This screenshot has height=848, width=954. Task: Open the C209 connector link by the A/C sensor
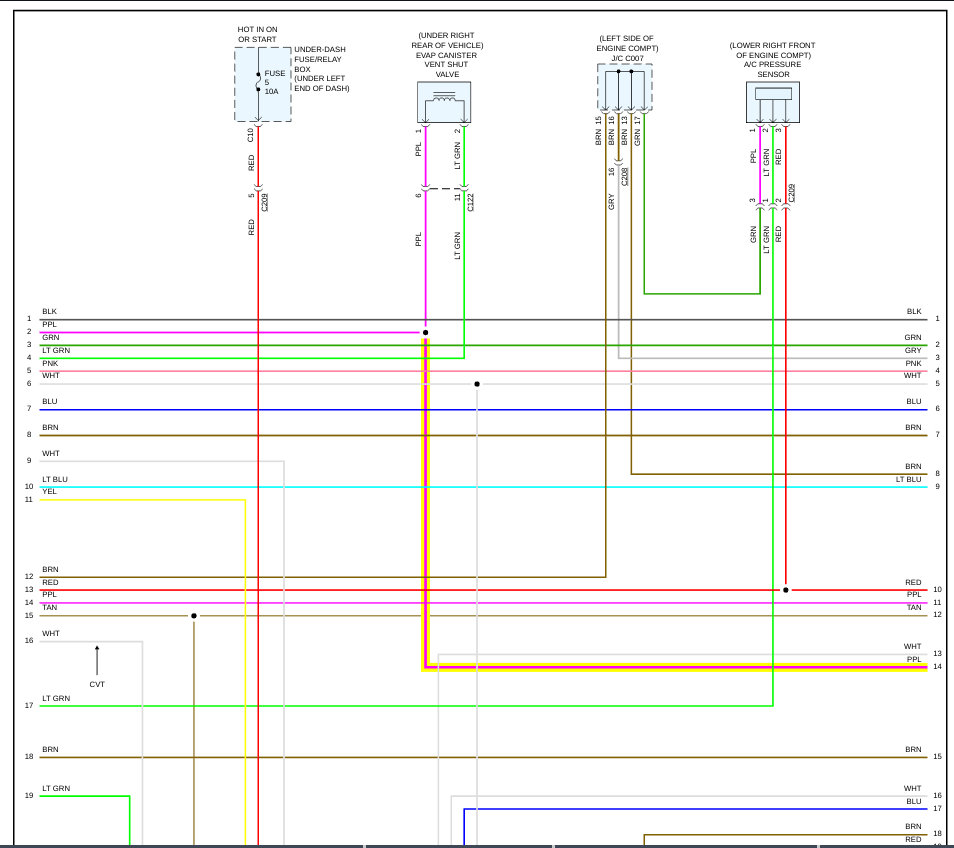792,193
